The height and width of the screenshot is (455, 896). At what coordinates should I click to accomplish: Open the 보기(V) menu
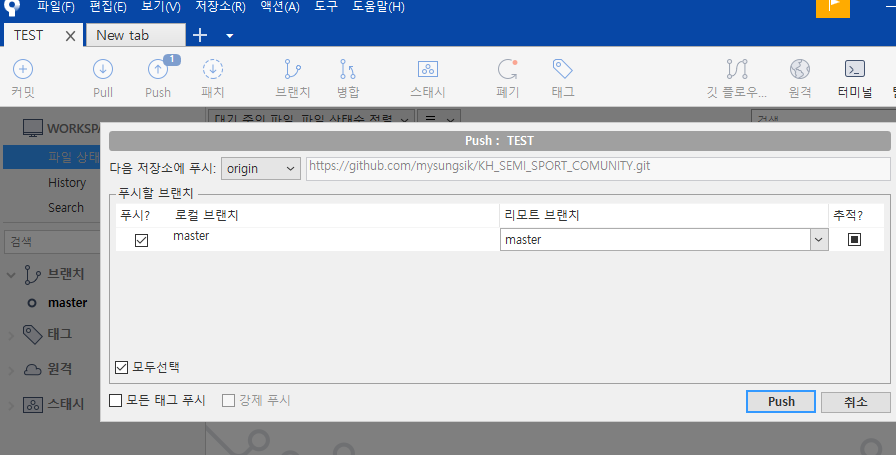[x=161, y=7]
